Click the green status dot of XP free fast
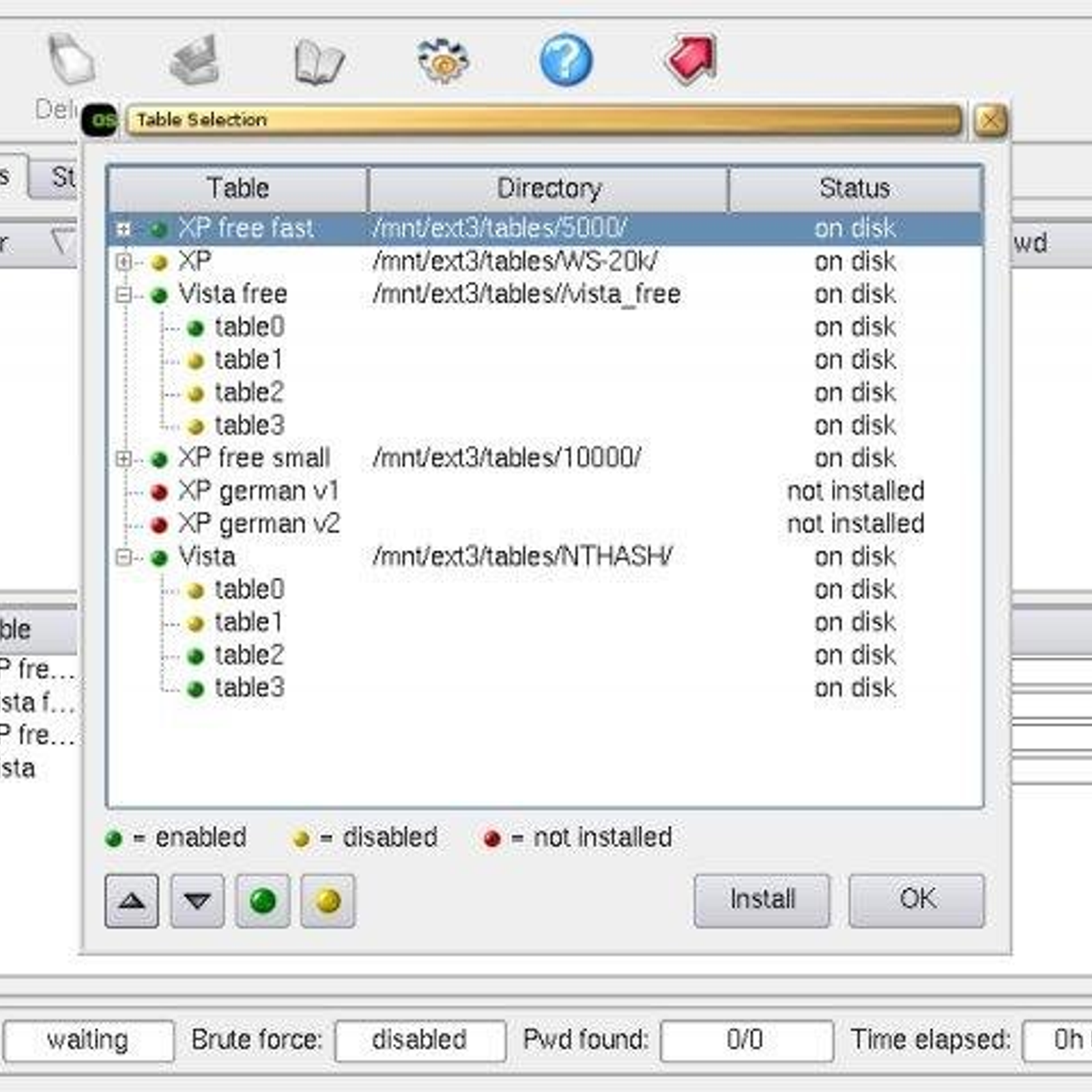 (159, 230)
